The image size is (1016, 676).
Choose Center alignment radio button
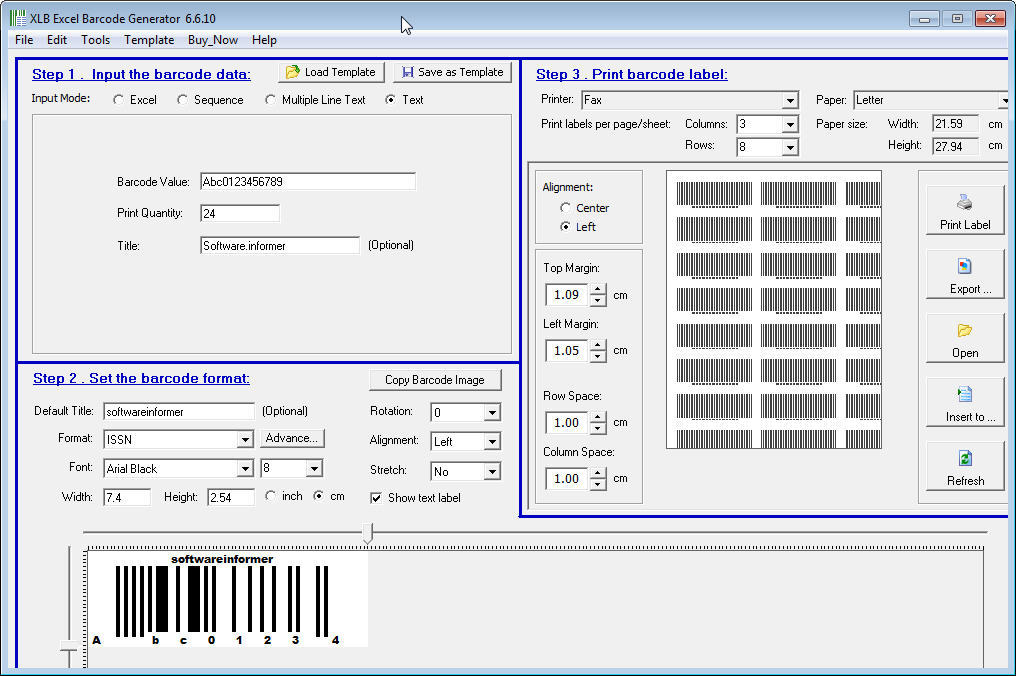565,207
